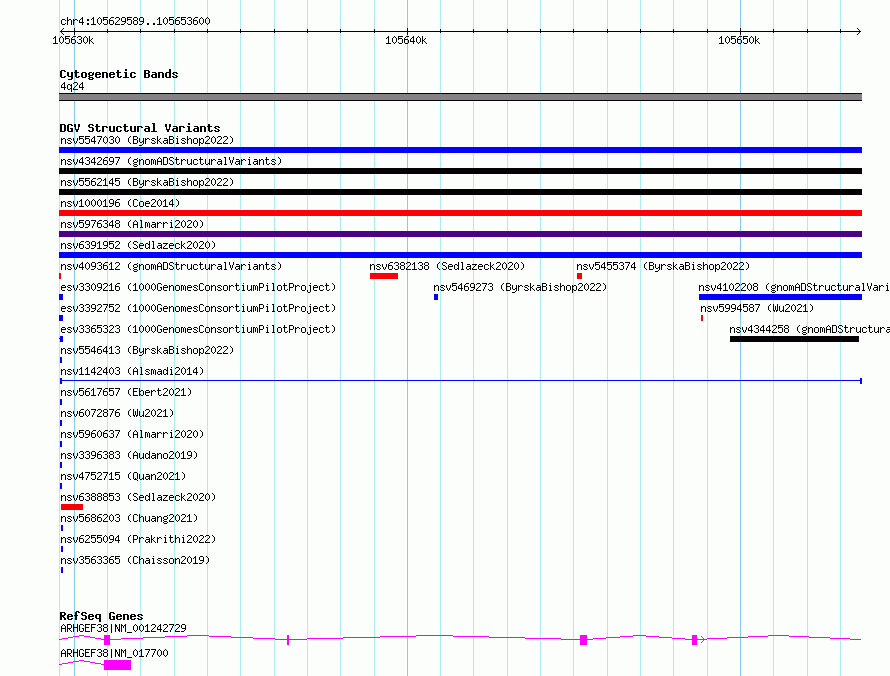Click the 105650k ruler position marker
Screen dimensions: 890x676
click(739, 40)
